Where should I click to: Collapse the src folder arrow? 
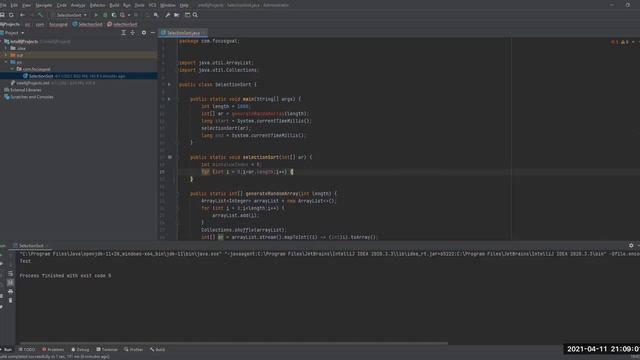(6, 62)
